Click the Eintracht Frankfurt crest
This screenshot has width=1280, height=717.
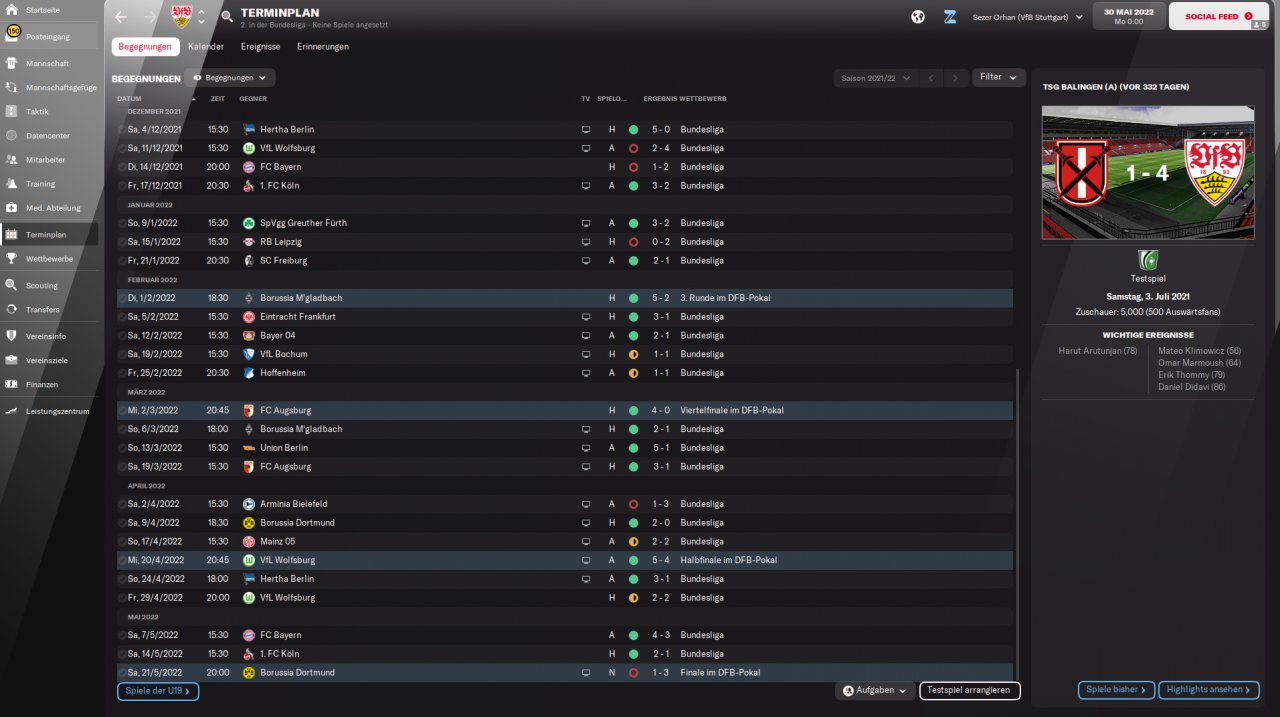[x=249, y=317]
